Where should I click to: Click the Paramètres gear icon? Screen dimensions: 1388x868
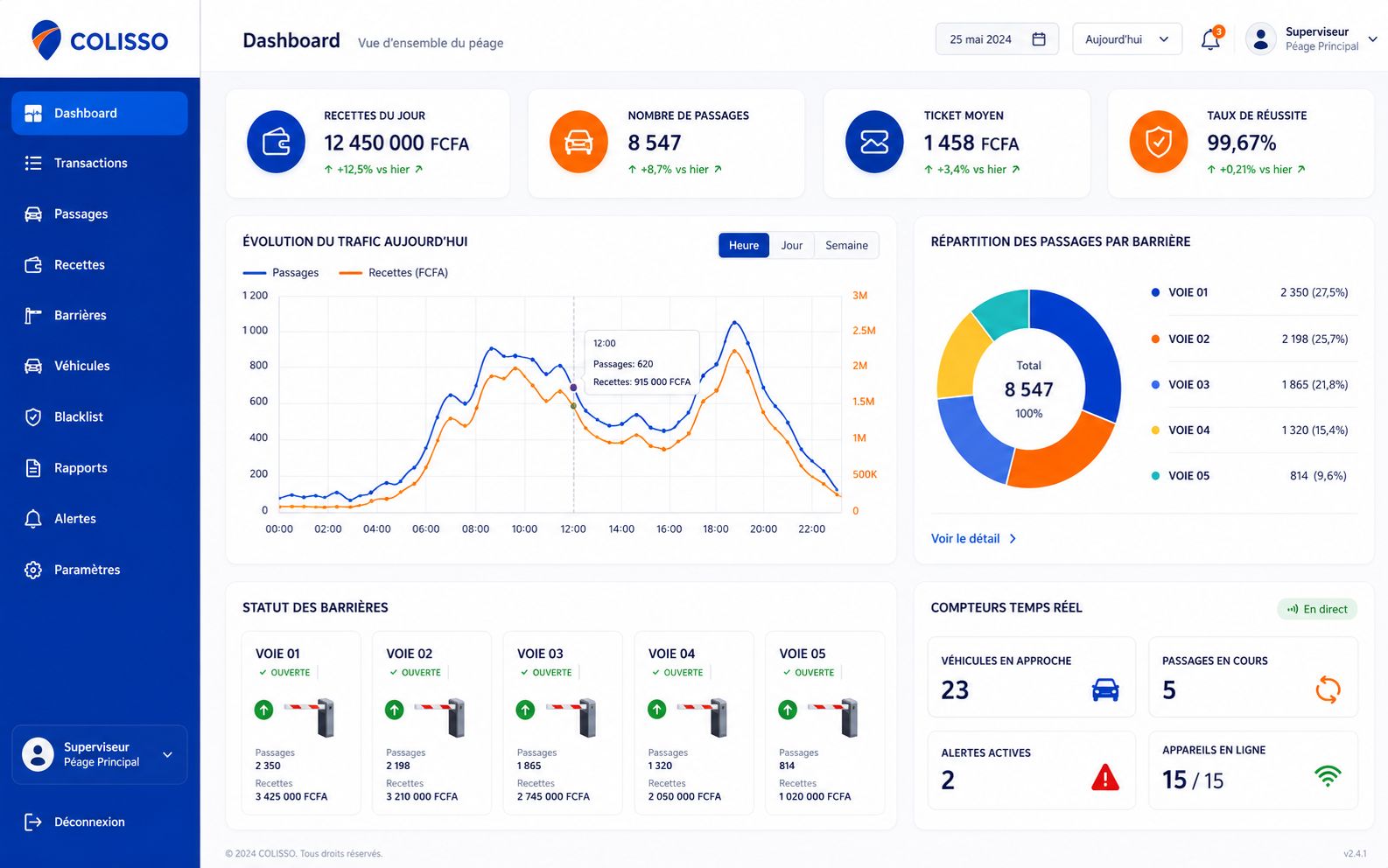click(x=33, y=570)
